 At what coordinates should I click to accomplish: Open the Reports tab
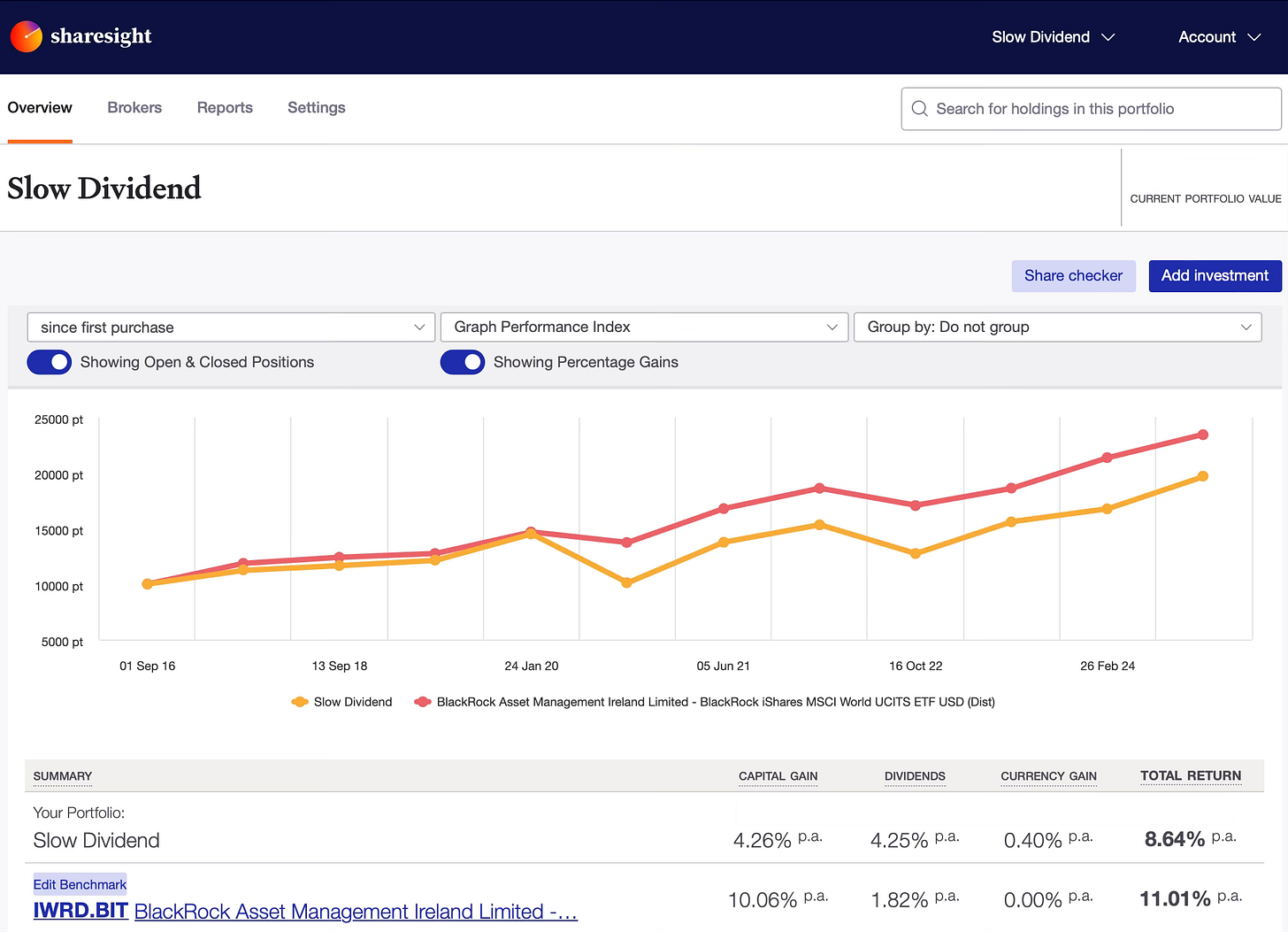[x=225, y=108]
